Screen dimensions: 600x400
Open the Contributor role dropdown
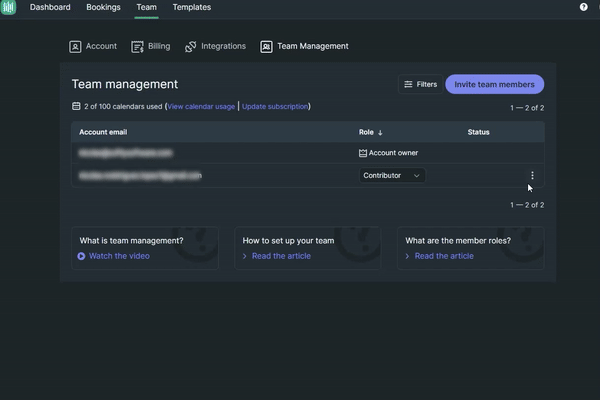point(392,175)
